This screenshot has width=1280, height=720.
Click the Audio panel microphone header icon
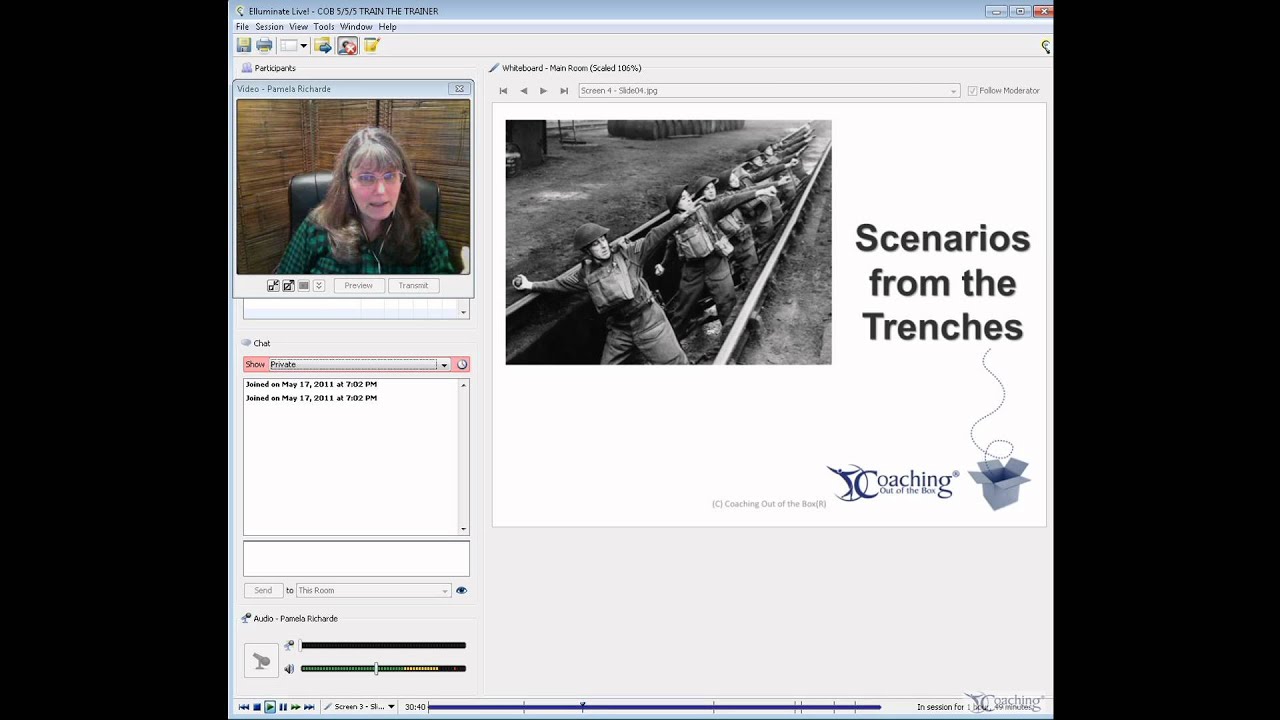coord(246,619)
